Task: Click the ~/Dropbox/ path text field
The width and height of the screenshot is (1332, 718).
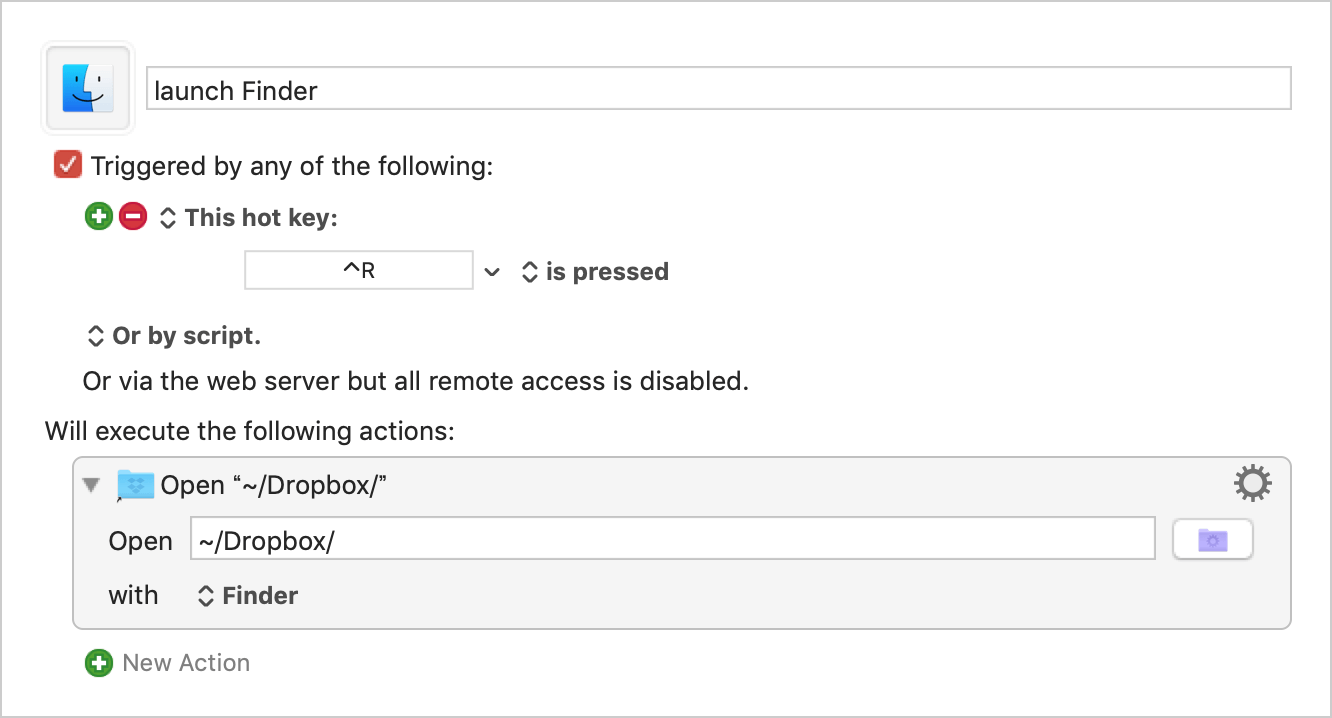Action: coord(673,540)
